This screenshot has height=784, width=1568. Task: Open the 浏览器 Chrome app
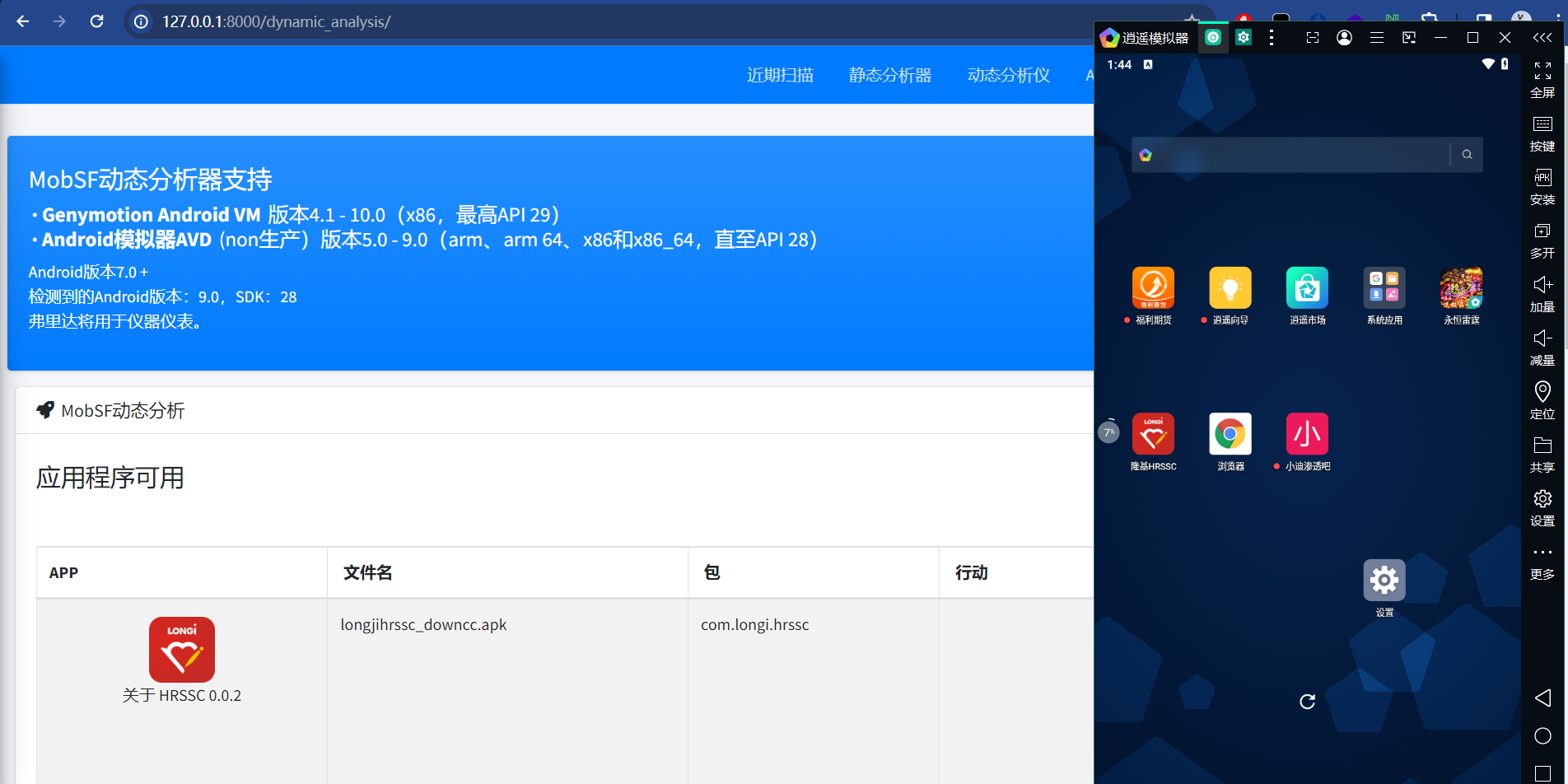[x=1230, y=442]
